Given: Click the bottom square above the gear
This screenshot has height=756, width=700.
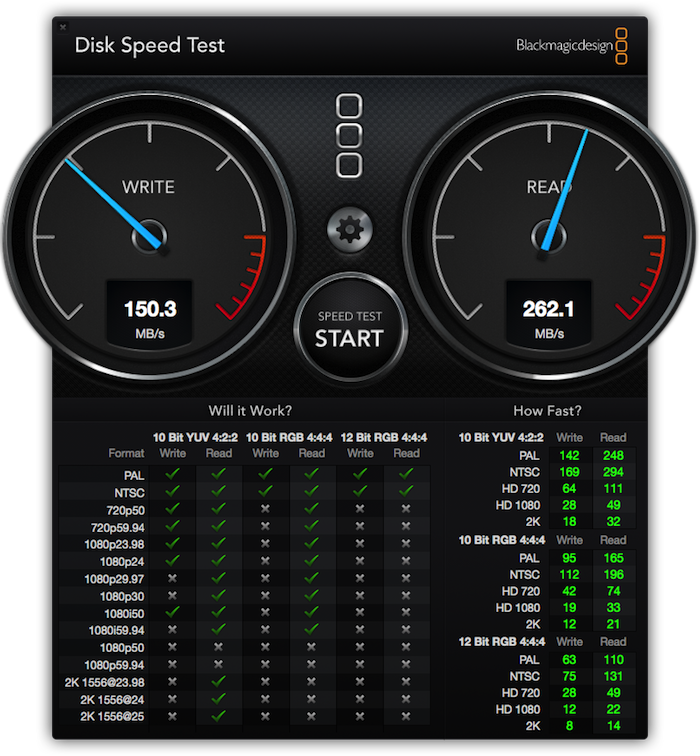Looking at the screenshot, I should click(x=349, y=165).
